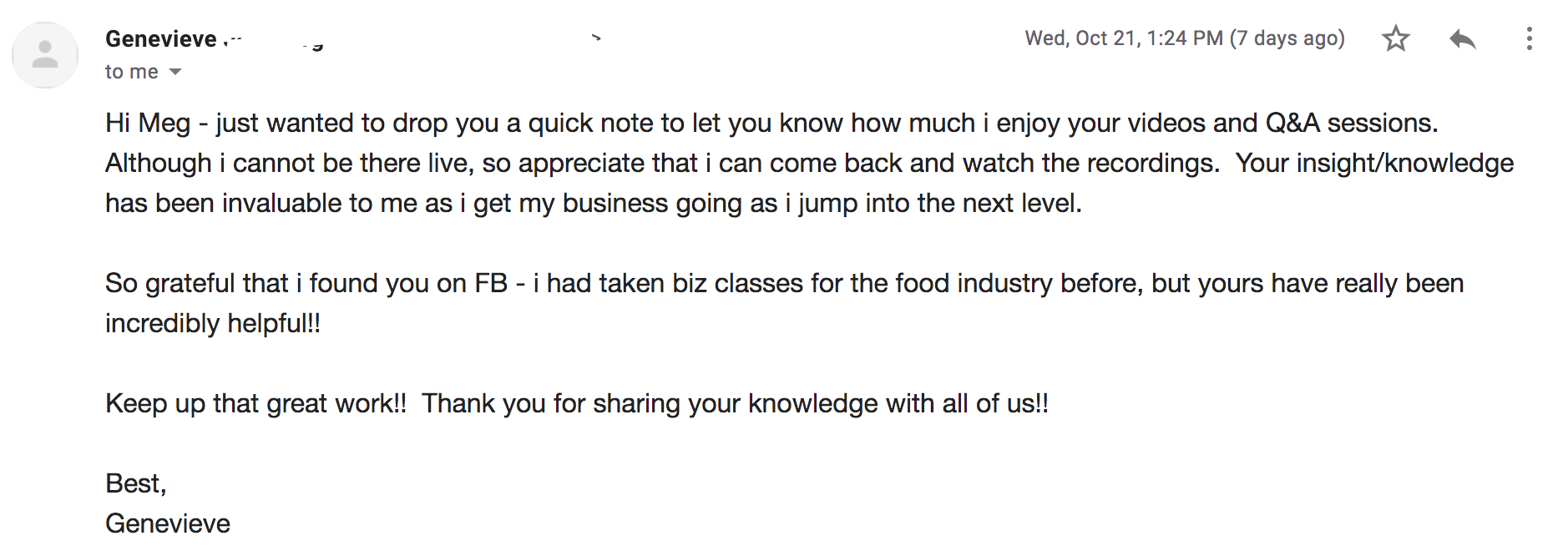Click the line starting "So grateful that"

coord(784,283)
